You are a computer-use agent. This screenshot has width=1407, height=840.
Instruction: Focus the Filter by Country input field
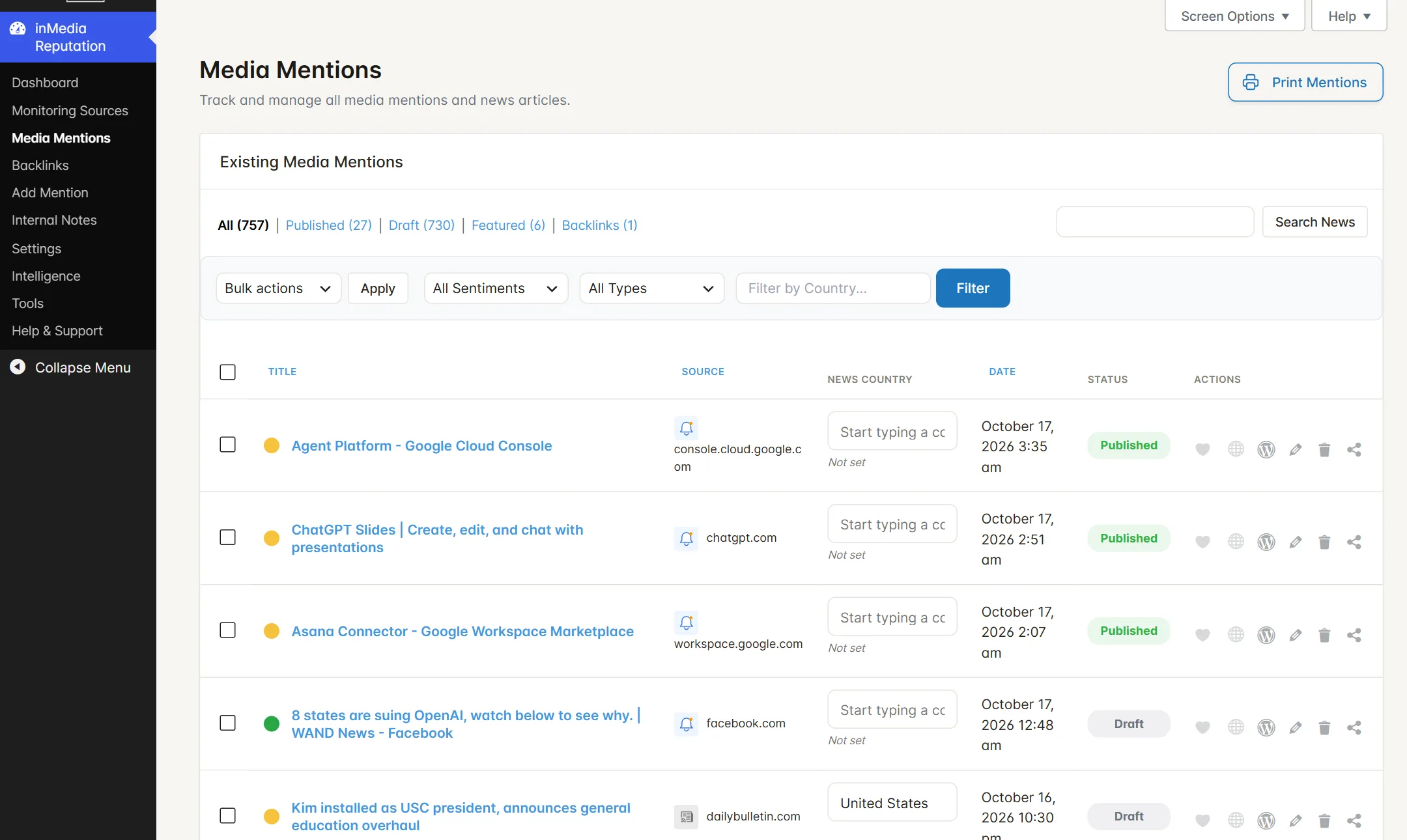tap(832, 288)
